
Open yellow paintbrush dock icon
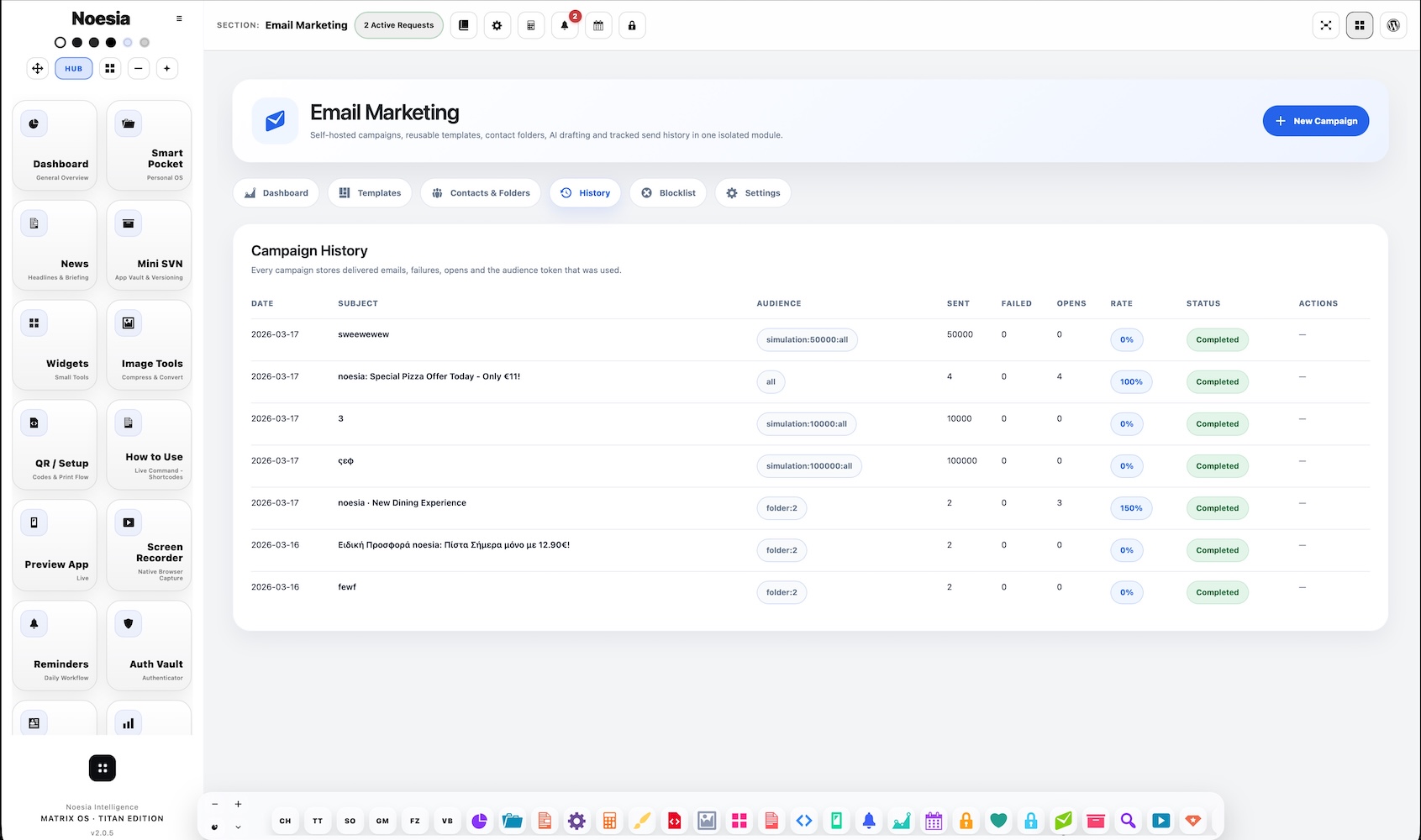pos(642,821)
